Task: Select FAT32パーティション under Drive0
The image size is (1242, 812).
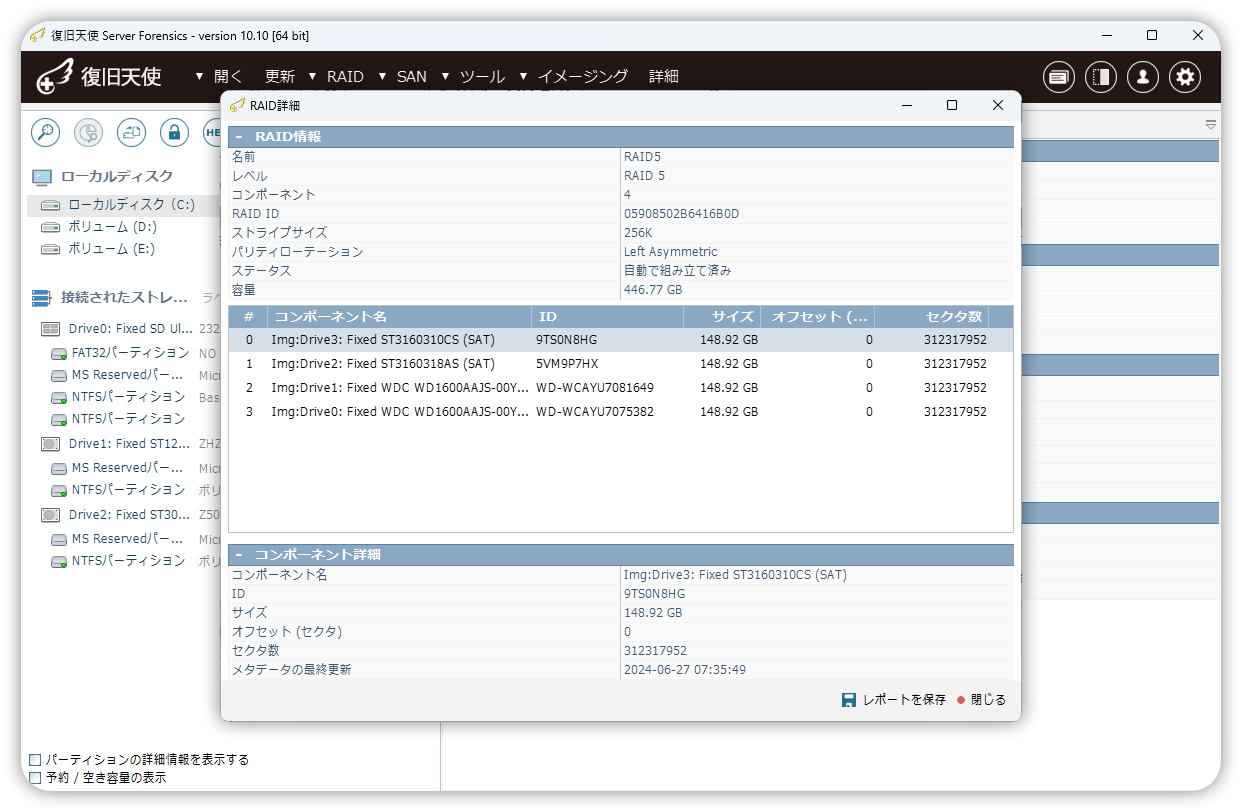Action: 130,354
